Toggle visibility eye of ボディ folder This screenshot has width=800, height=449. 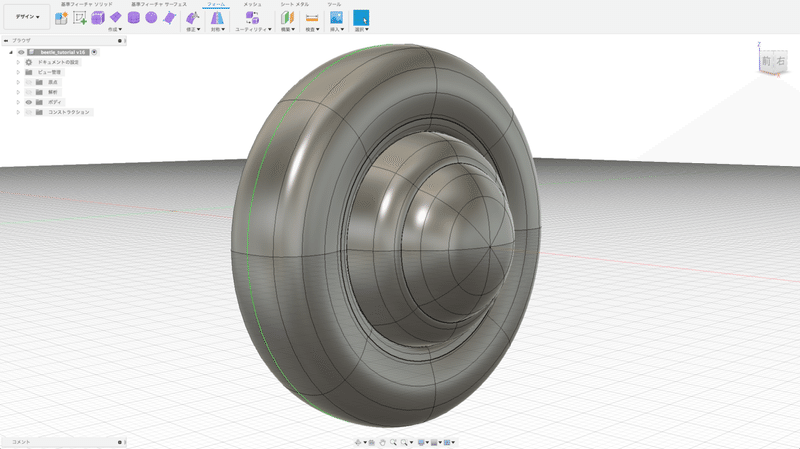coord(29,102)
